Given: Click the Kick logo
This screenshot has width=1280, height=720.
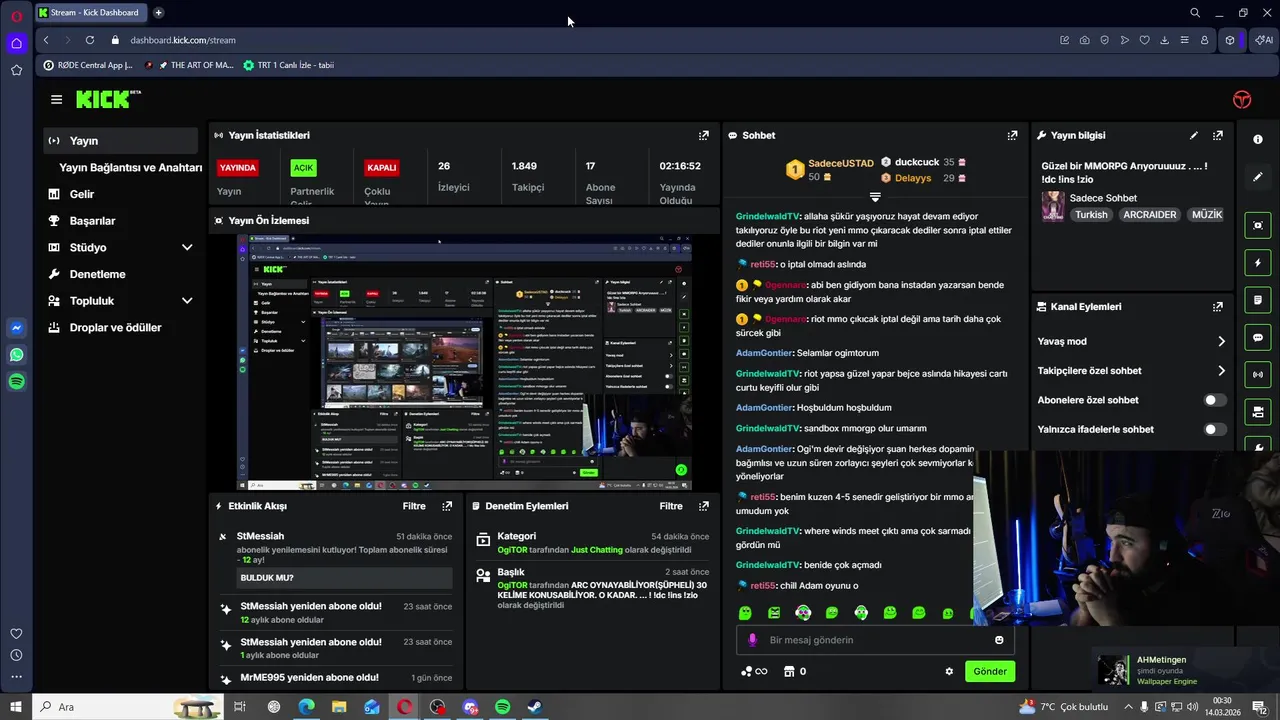Looking at the screenshot, I should click(x=108, y=99).
